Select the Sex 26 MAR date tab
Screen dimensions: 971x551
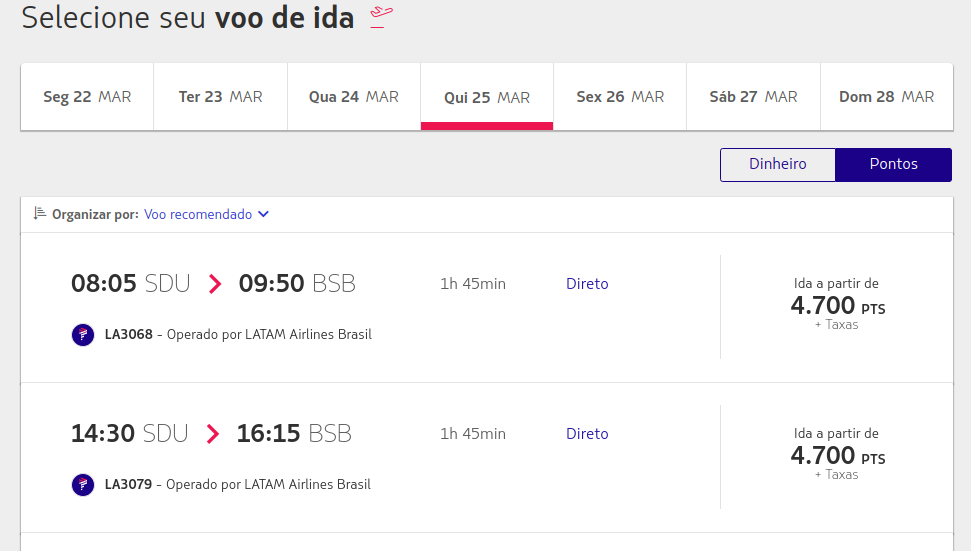click(620, 97)
